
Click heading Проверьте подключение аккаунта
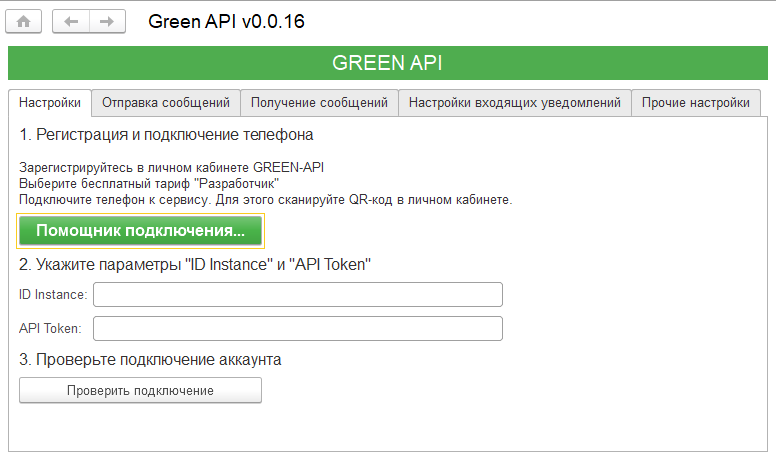coord(150,359)
